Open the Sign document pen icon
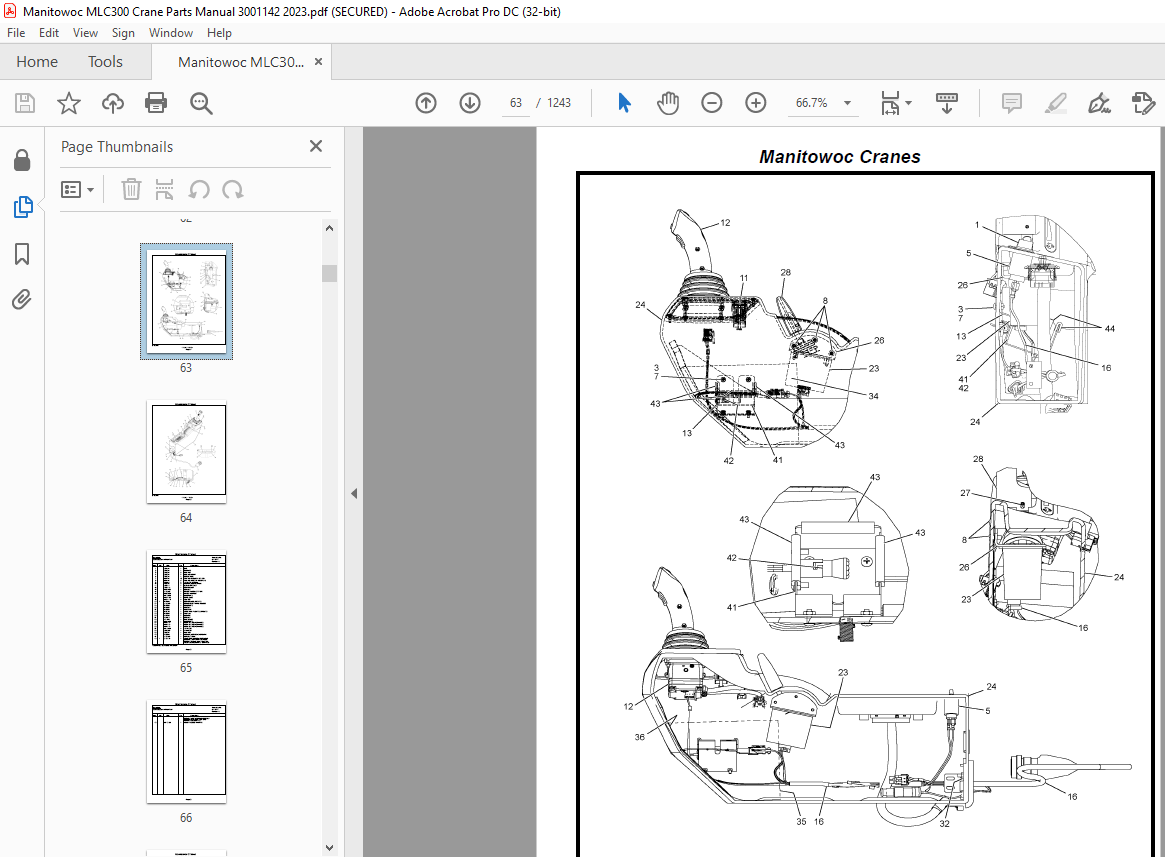Viewport: 1165px width, 857px height. (x=1099, y=103)
